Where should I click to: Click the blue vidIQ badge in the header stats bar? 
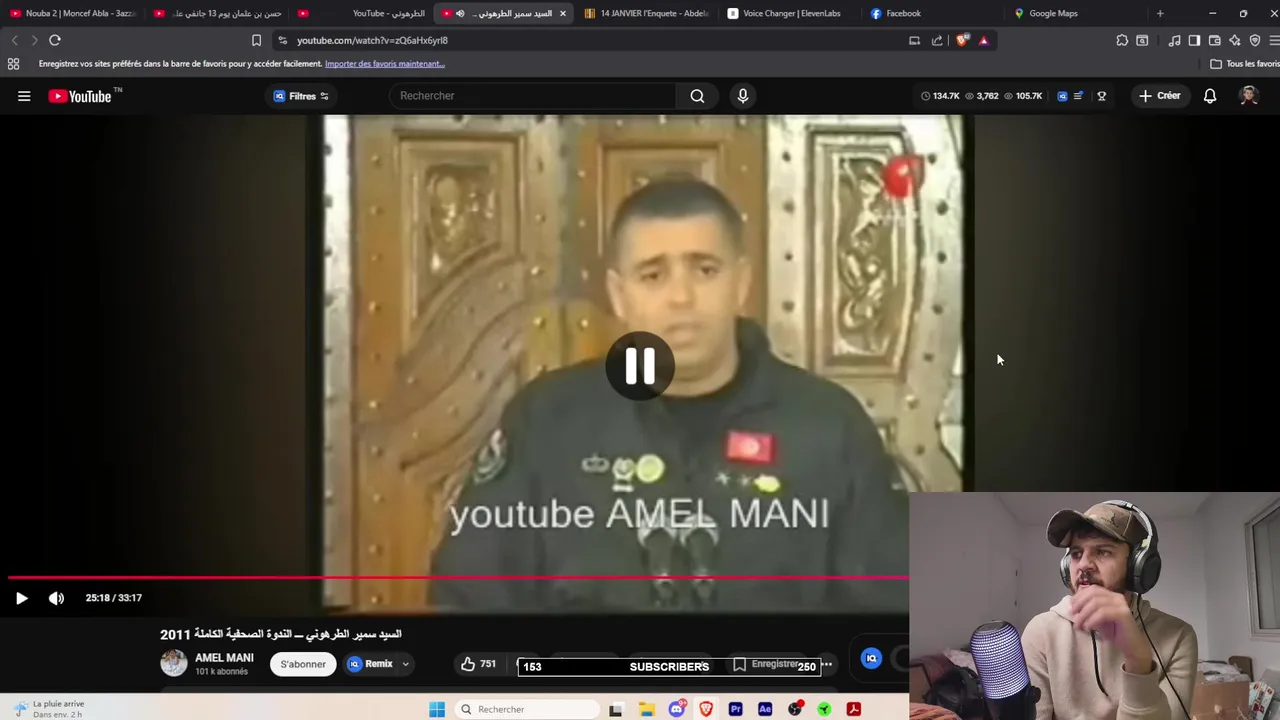click(x=1062, y=96)
